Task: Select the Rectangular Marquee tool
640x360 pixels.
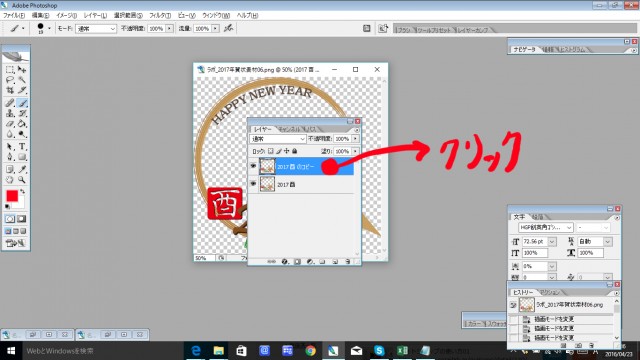Action: [x=10, y=70]
